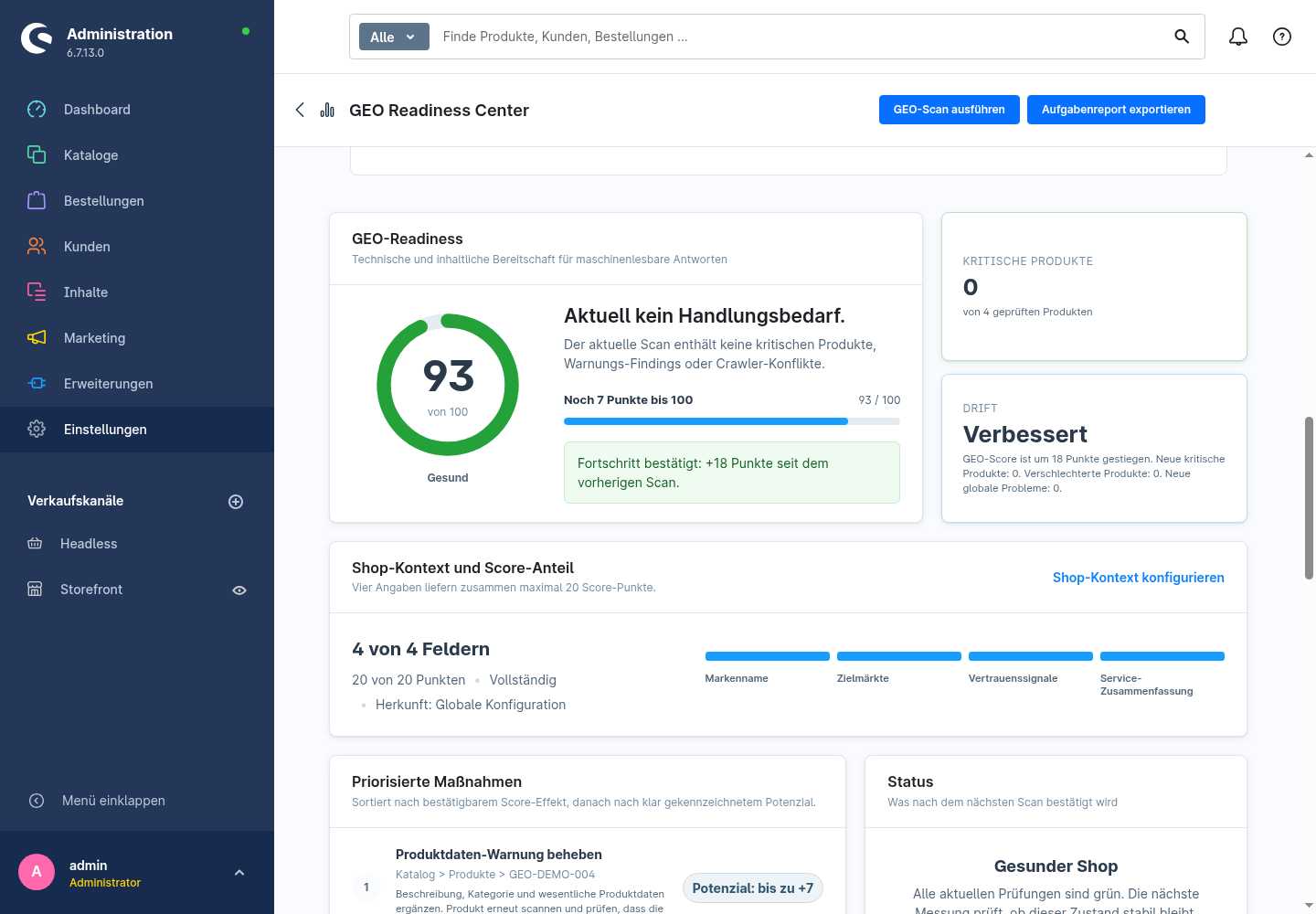
Task: Click the Shopware logo icon
Action: (x=37, y=38)
